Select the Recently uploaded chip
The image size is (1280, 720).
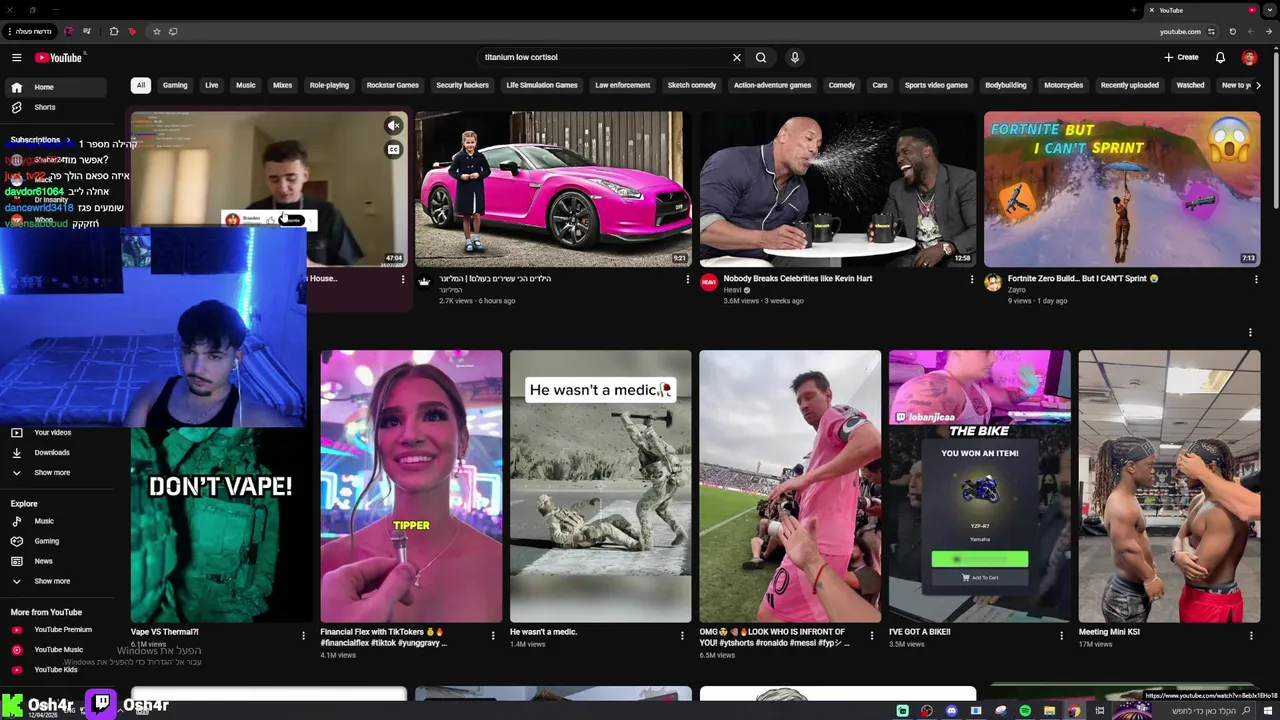coord(1130,85)
